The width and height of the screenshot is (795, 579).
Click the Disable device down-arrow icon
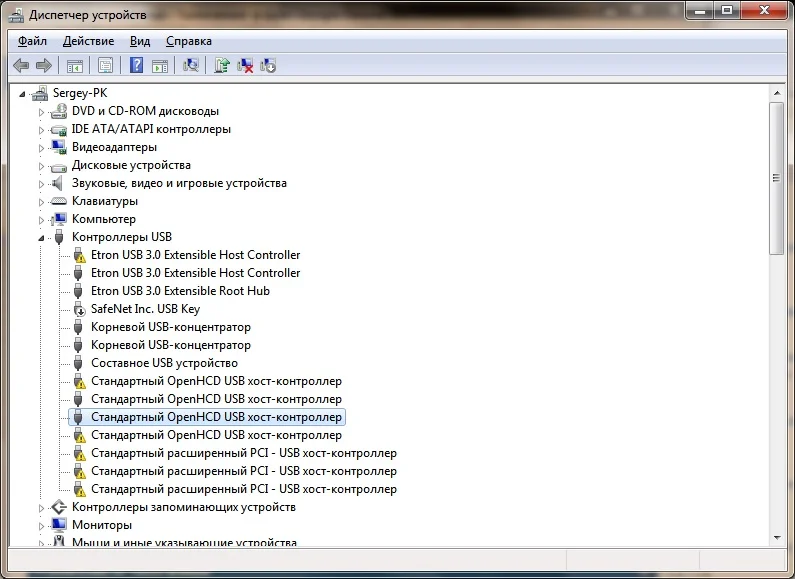(x=268, y=65)
